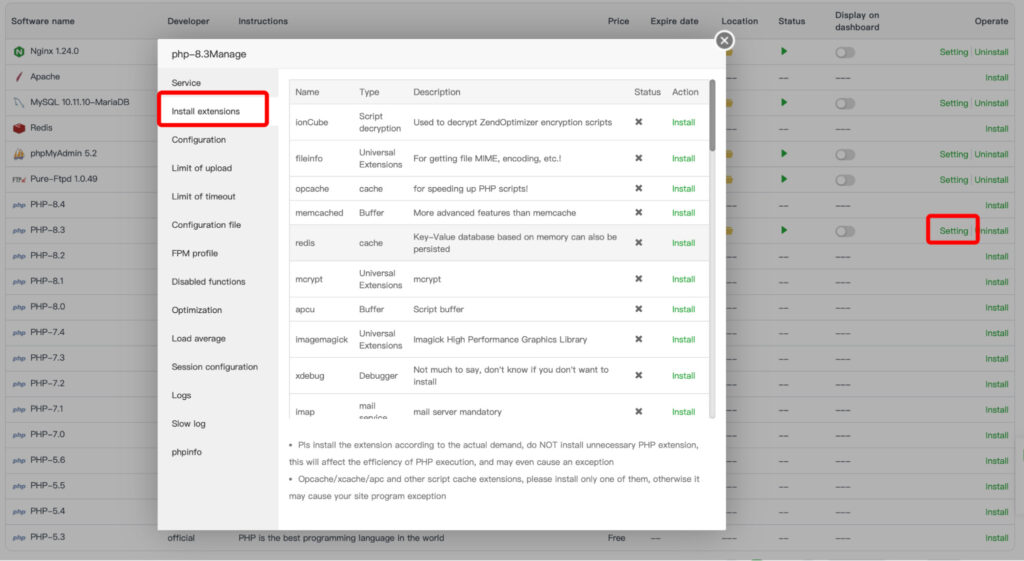
Task: Install the redis cache extension
Action: tap(683, 243)
